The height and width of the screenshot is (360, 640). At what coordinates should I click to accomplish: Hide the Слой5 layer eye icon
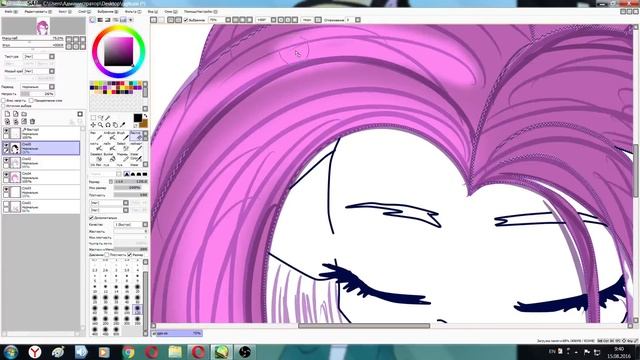point(6,146)
